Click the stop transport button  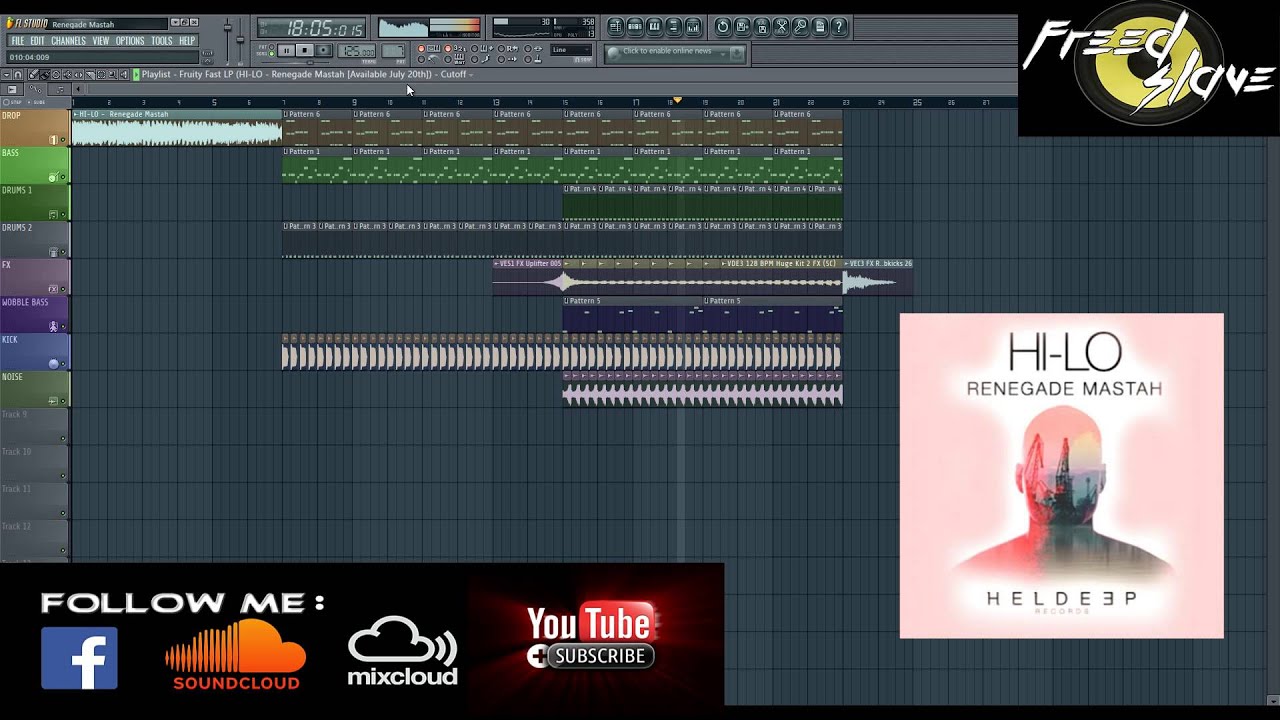tap(304, 50)
